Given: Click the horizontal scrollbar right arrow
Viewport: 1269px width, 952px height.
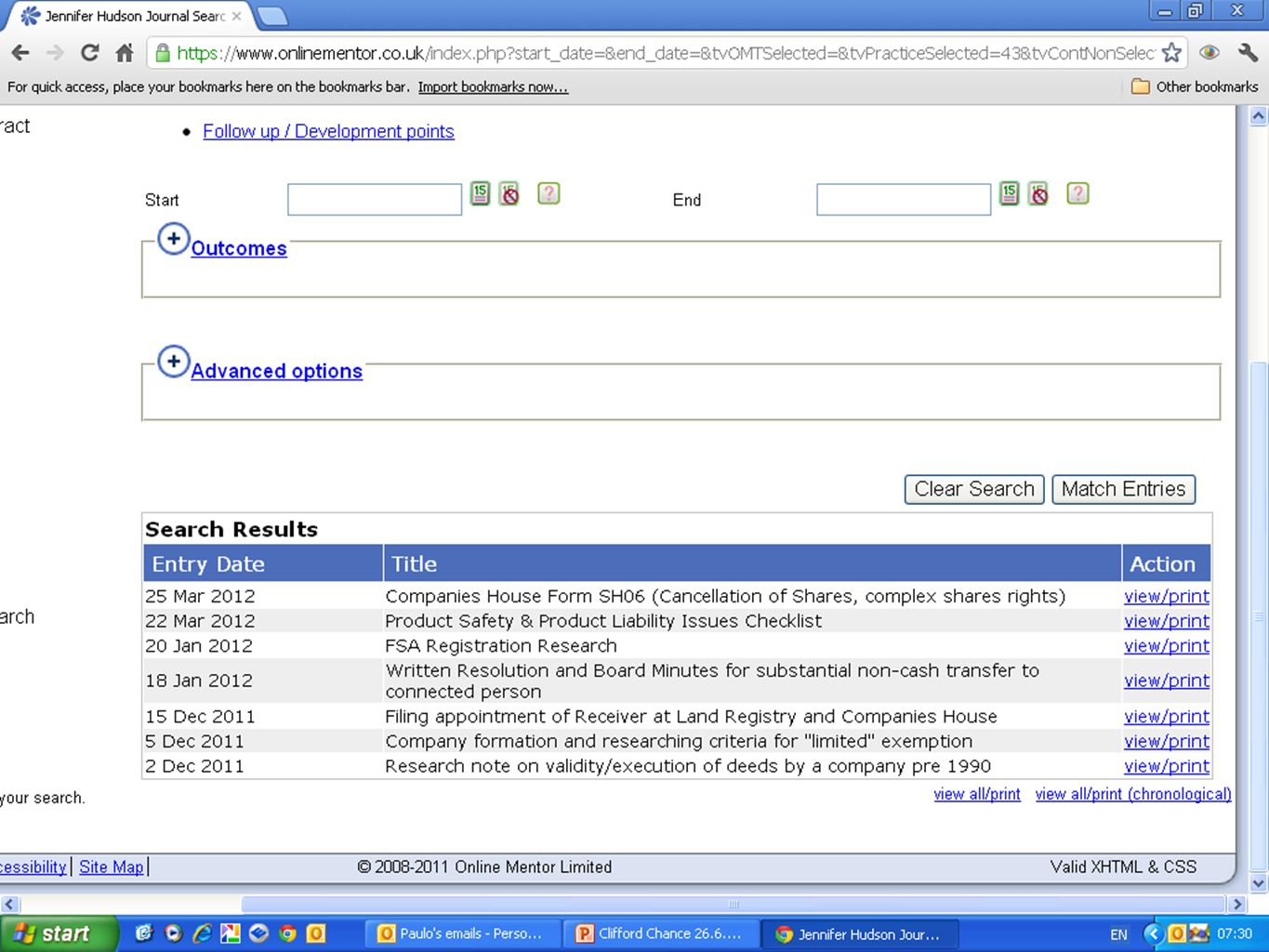Looking at the screenshot, I should [x=1237, y=904].
